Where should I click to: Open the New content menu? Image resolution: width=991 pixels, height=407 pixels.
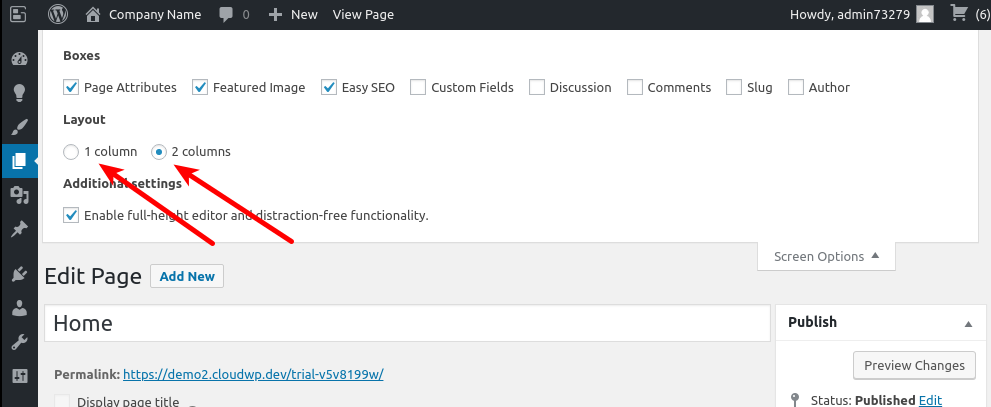pos(293,14)
